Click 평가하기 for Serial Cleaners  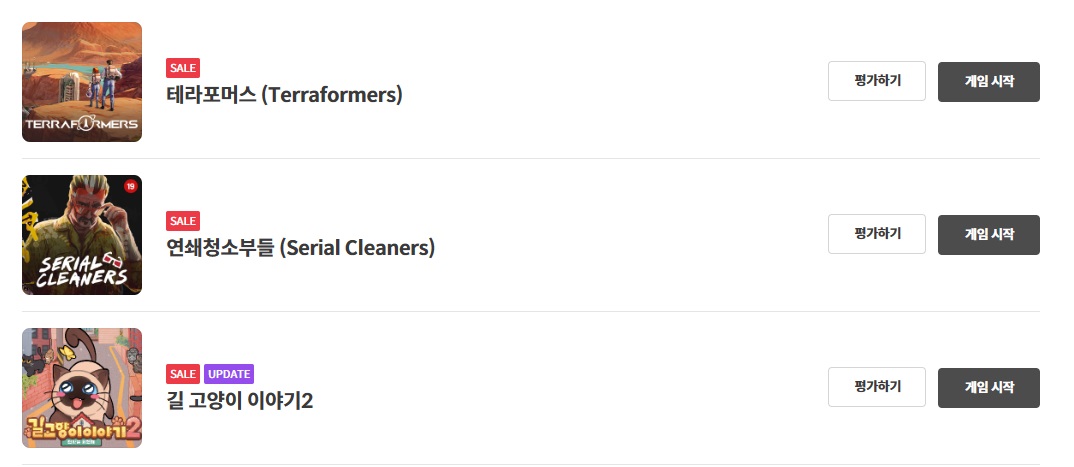tap(877, 234)
